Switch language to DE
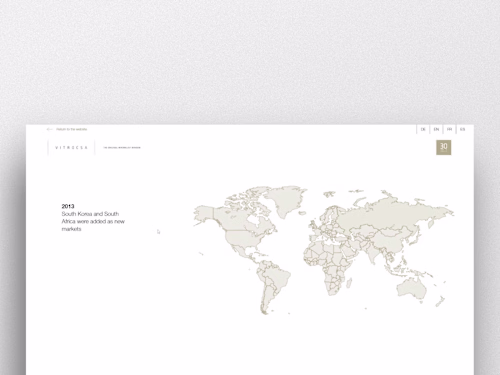Screen dimensions: 500x375 coord(423,129)
